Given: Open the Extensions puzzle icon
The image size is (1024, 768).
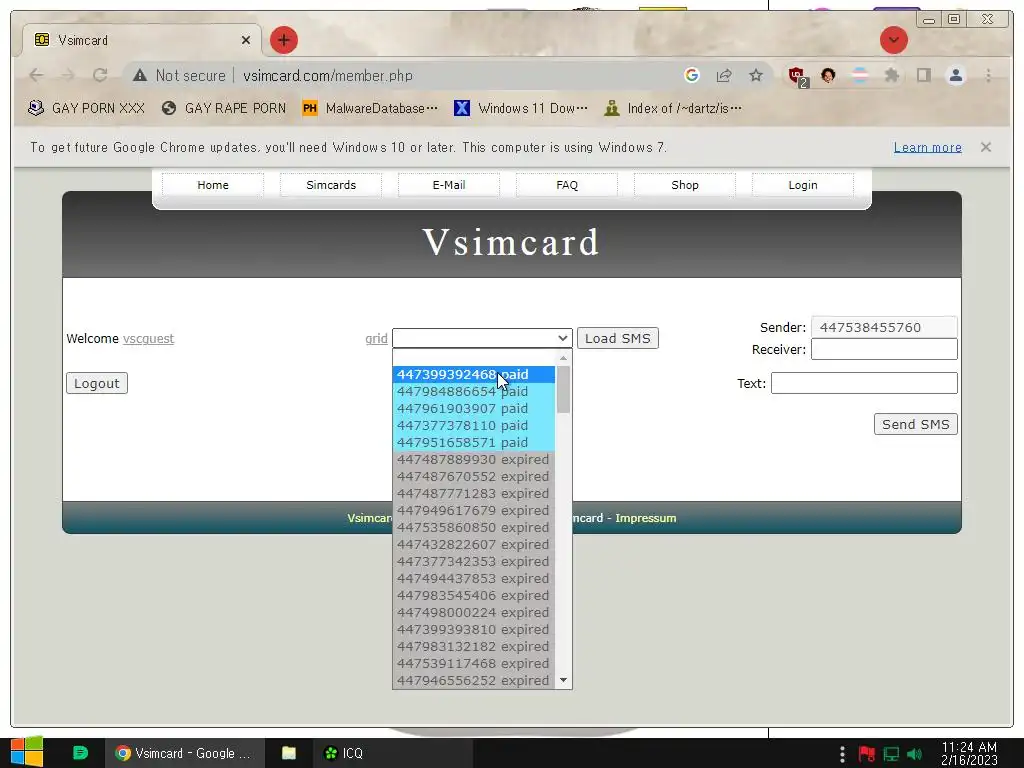Looking at the screenshot, I should click(x=891, y=76).
